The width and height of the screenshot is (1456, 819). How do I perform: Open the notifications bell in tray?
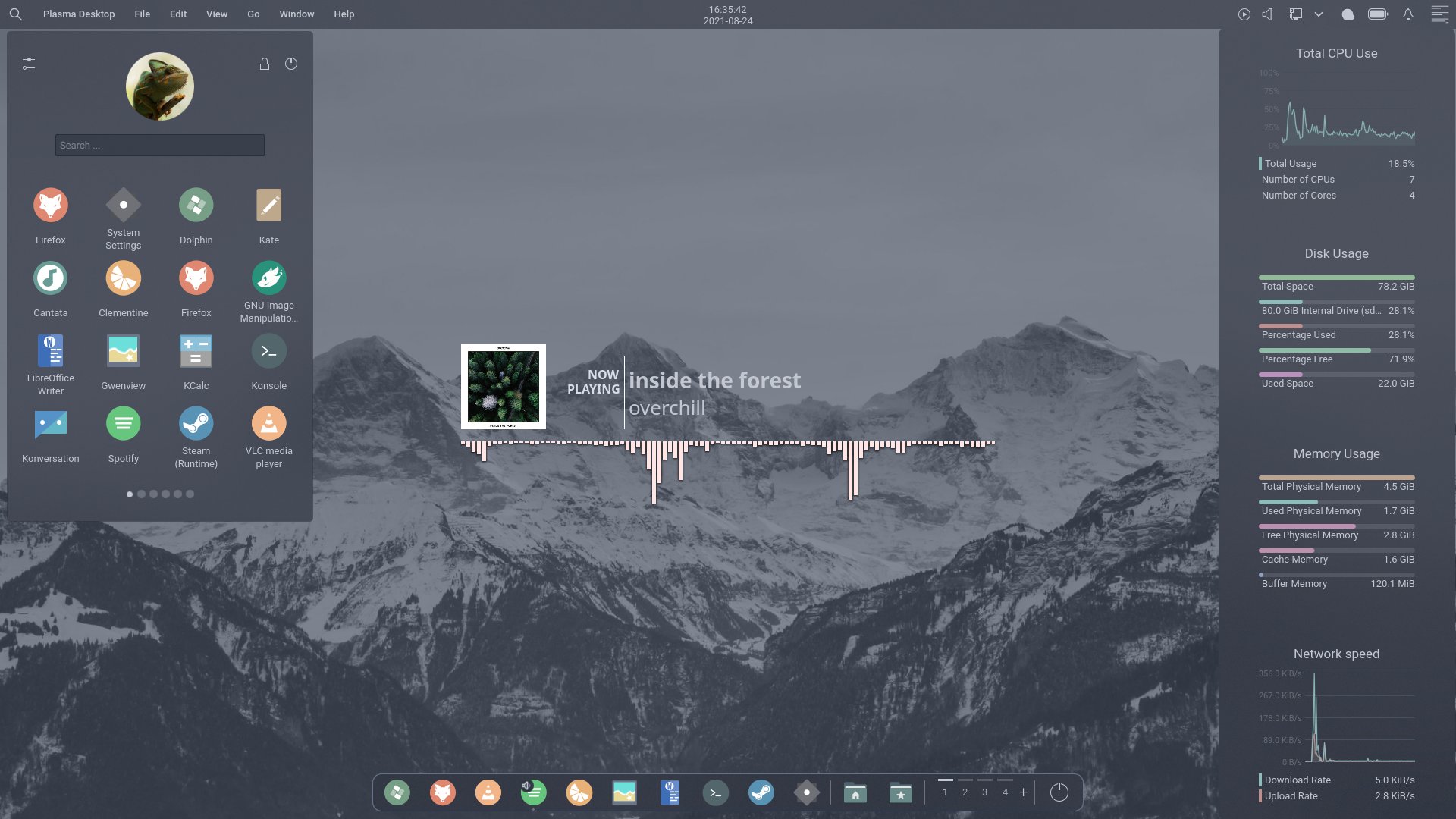click(x=1407, y=14)
